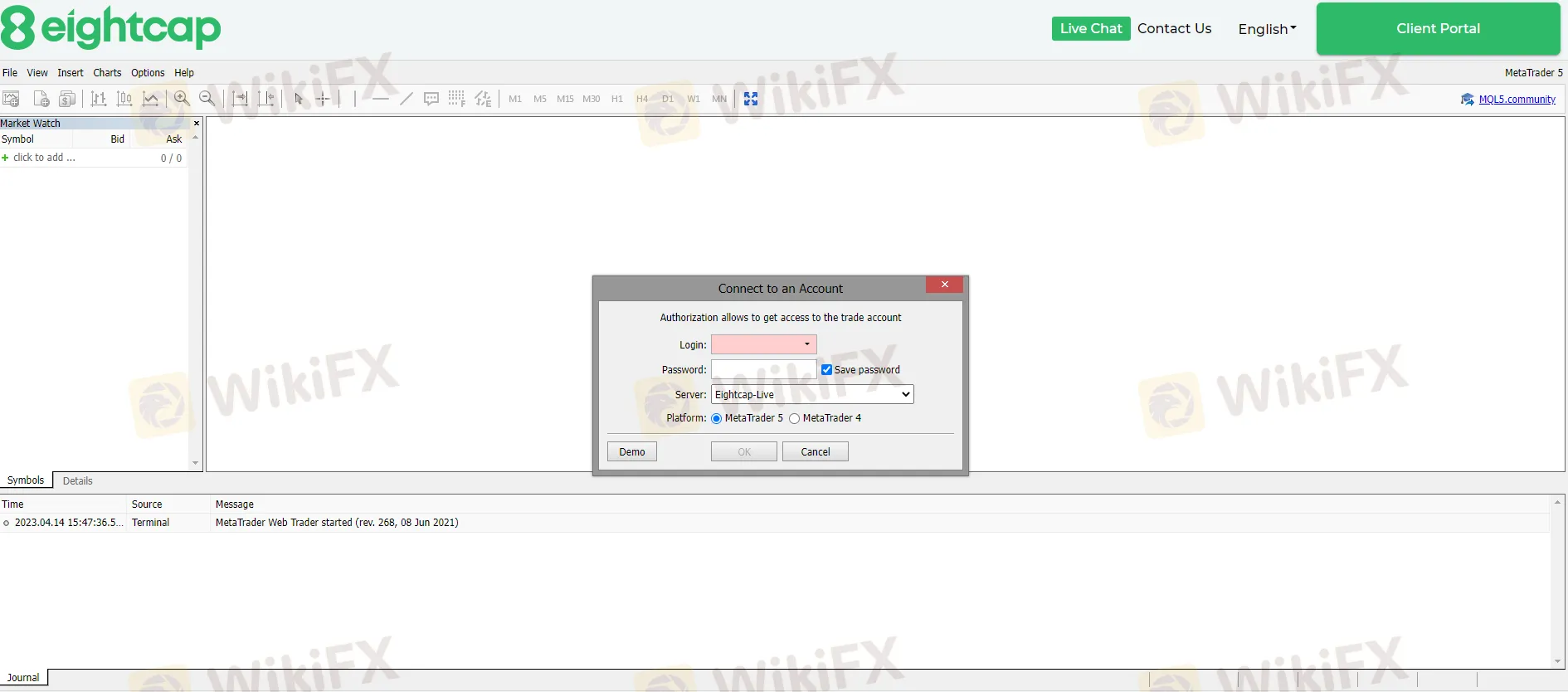Viewport: 1568px width, 692px height.
Task: Click the Password input field
Action: click(x=764, y=369)
